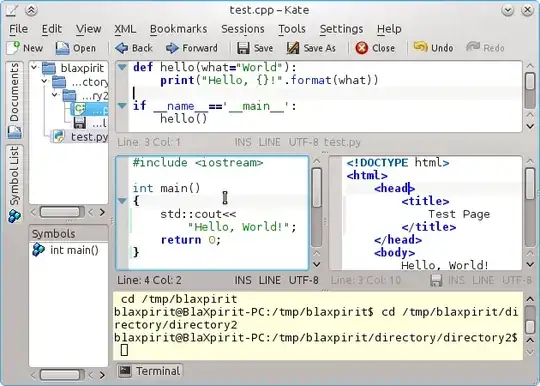Fold the def hello code block

(122, 67)
